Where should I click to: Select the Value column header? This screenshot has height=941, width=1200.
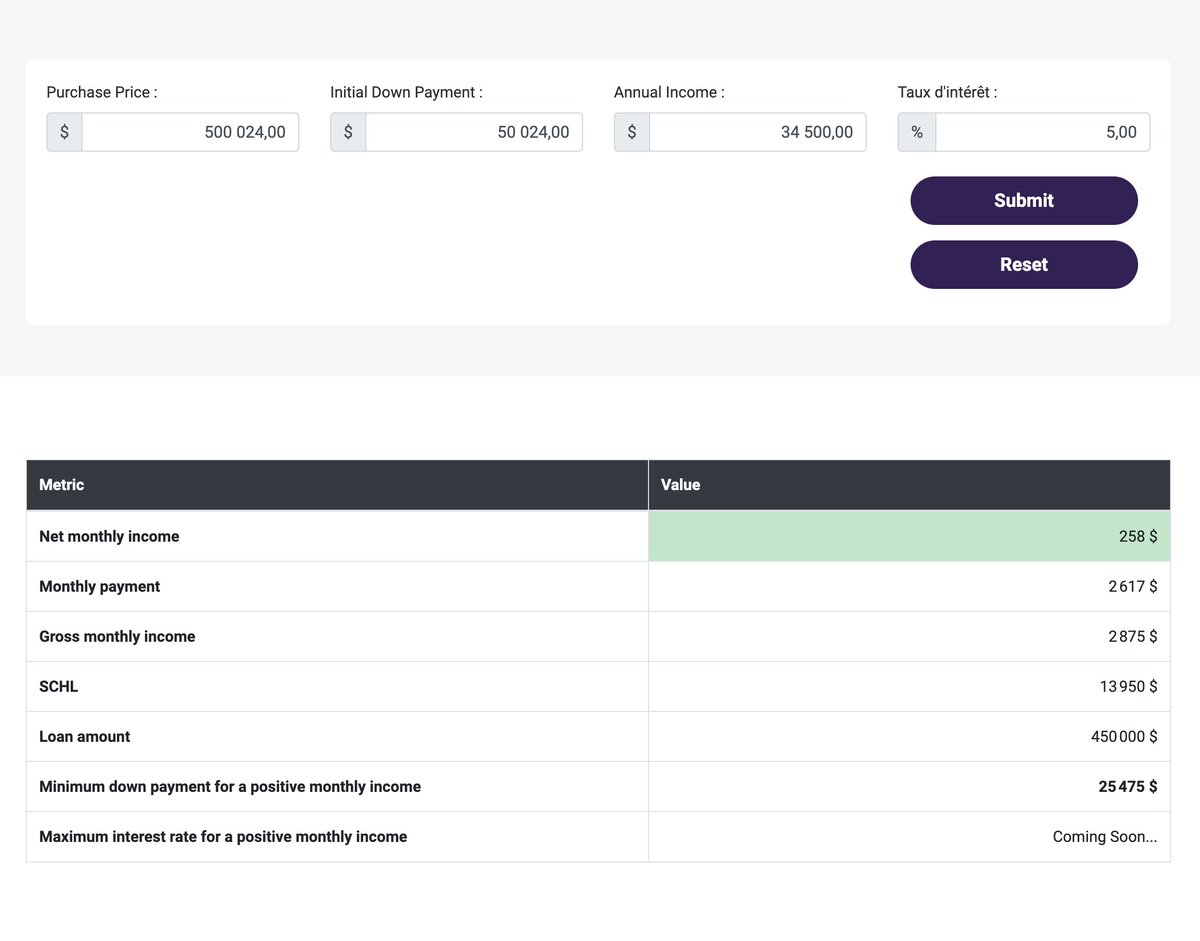[x=680, y=484]
